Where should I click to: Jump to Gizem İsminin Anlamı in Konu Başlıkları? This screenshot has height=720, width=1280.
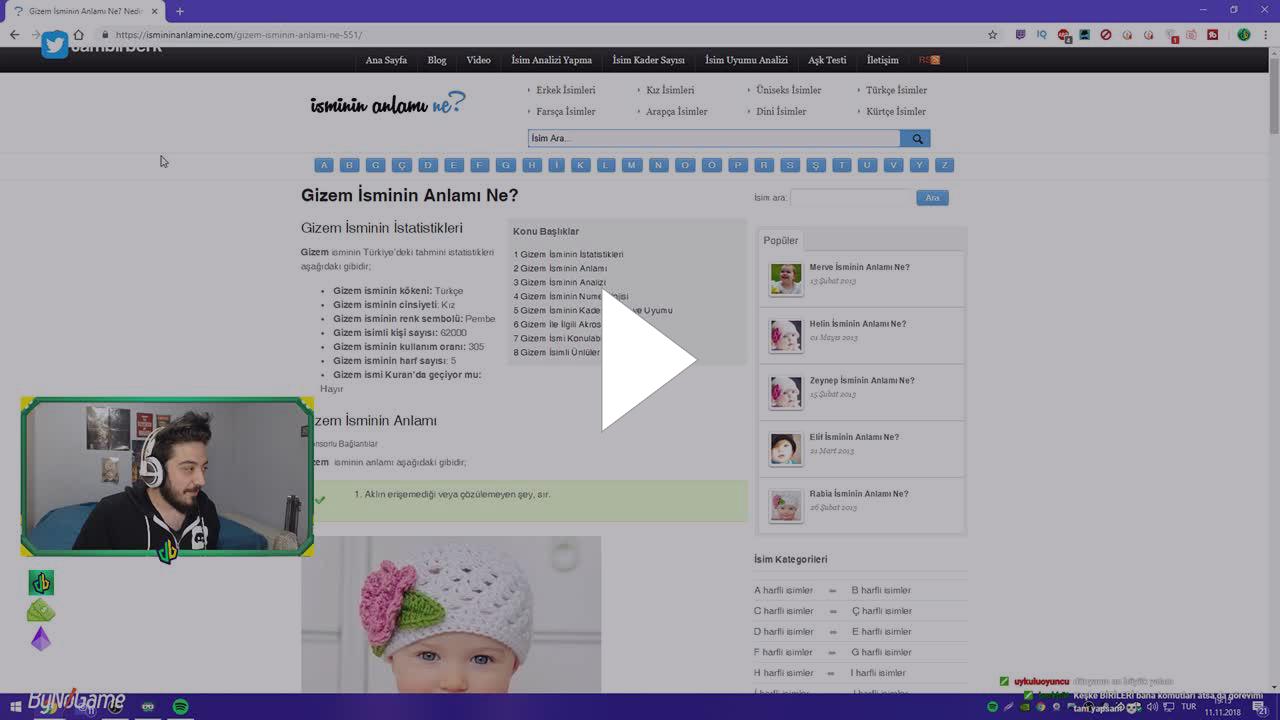point(563,268)
